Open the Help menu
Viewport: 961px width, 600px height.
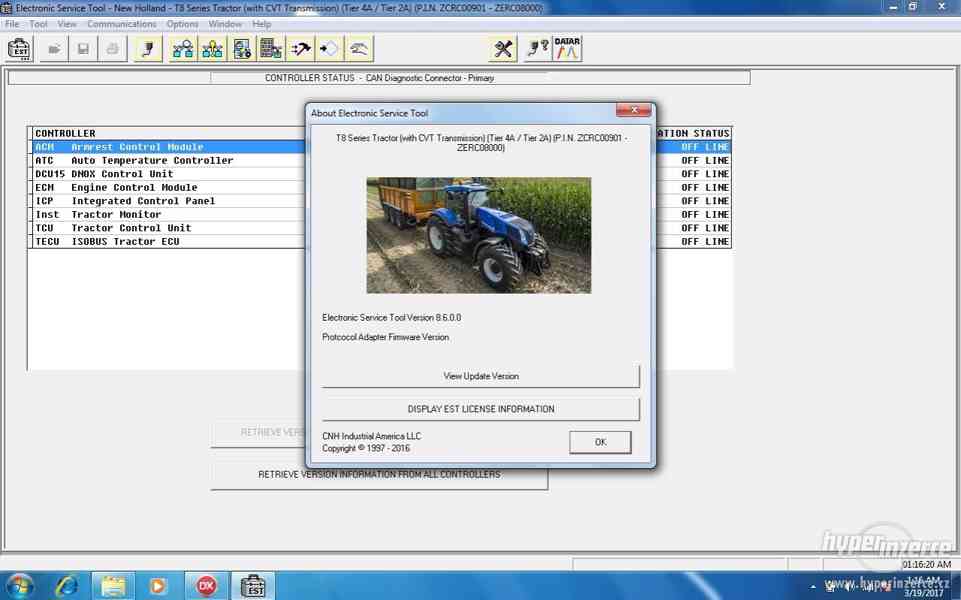click(261, 24)
